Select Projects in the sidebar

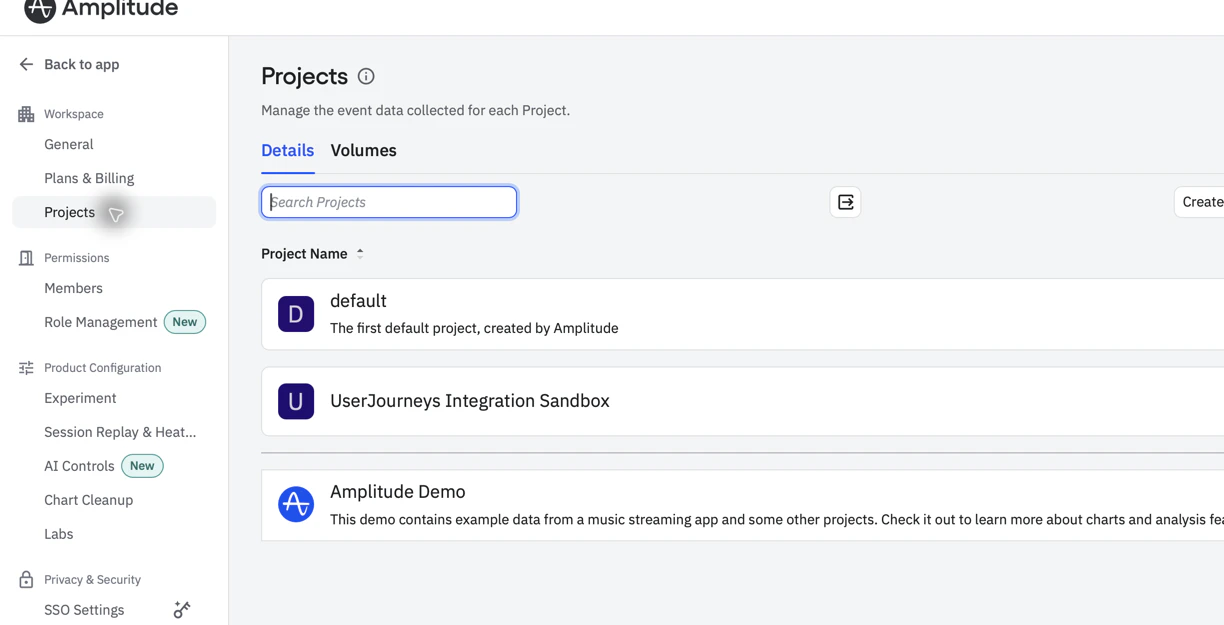[114, 212]
